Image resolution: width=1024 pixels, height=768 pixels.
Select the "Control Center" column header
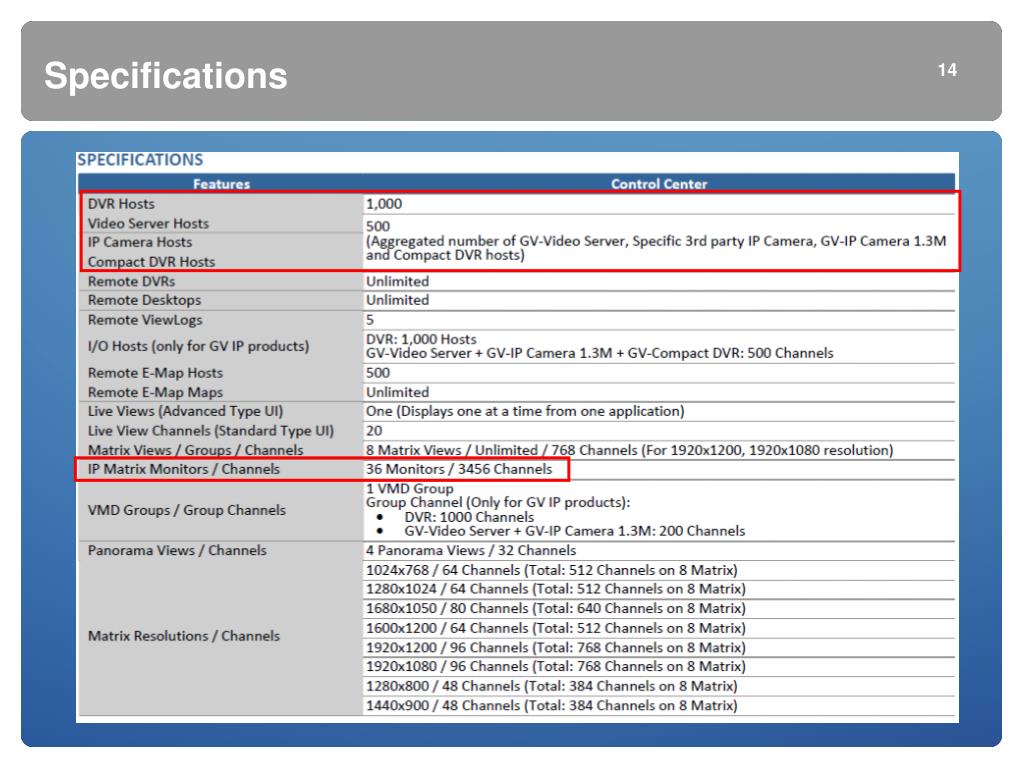(x=659, y=184)
